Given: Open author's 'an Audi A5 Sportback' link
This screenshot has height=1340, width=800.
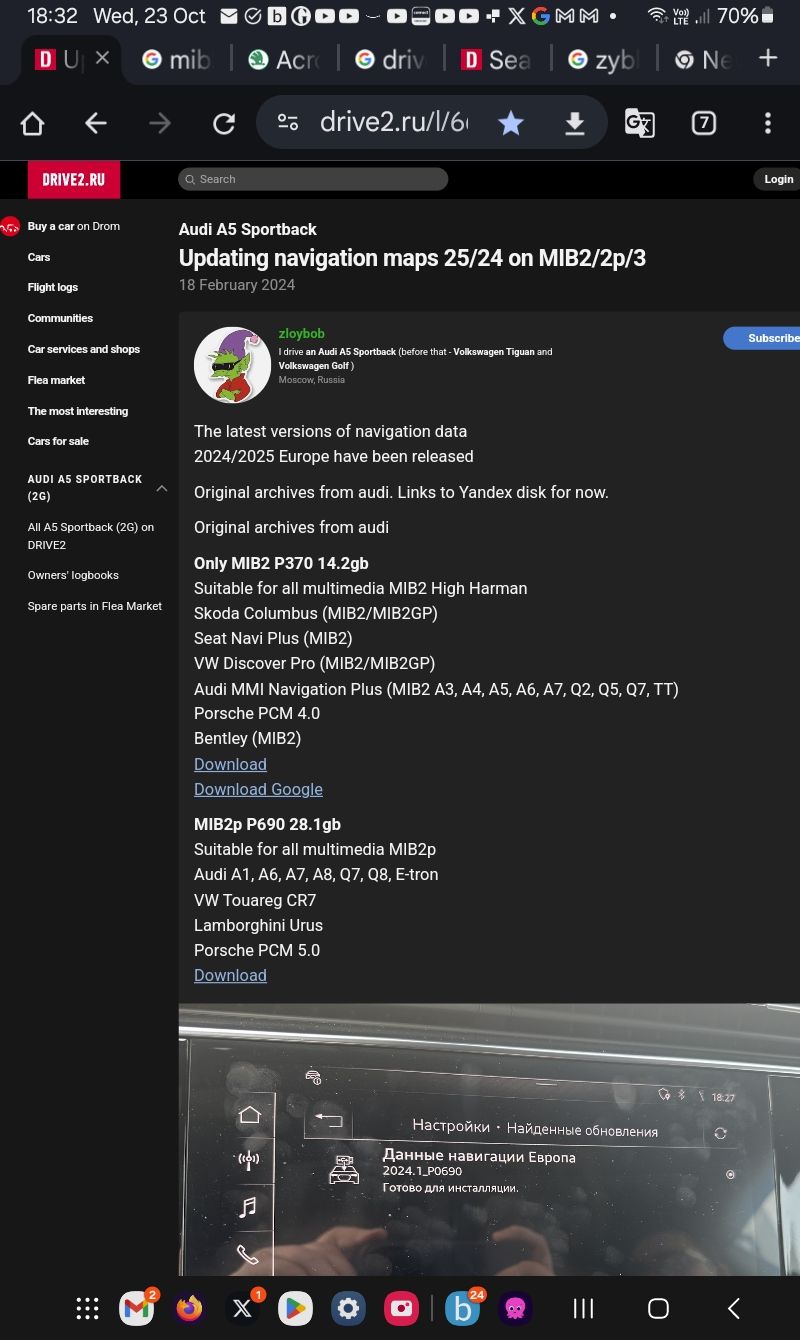Looking at the screenshot, I should tap(351, 352).
